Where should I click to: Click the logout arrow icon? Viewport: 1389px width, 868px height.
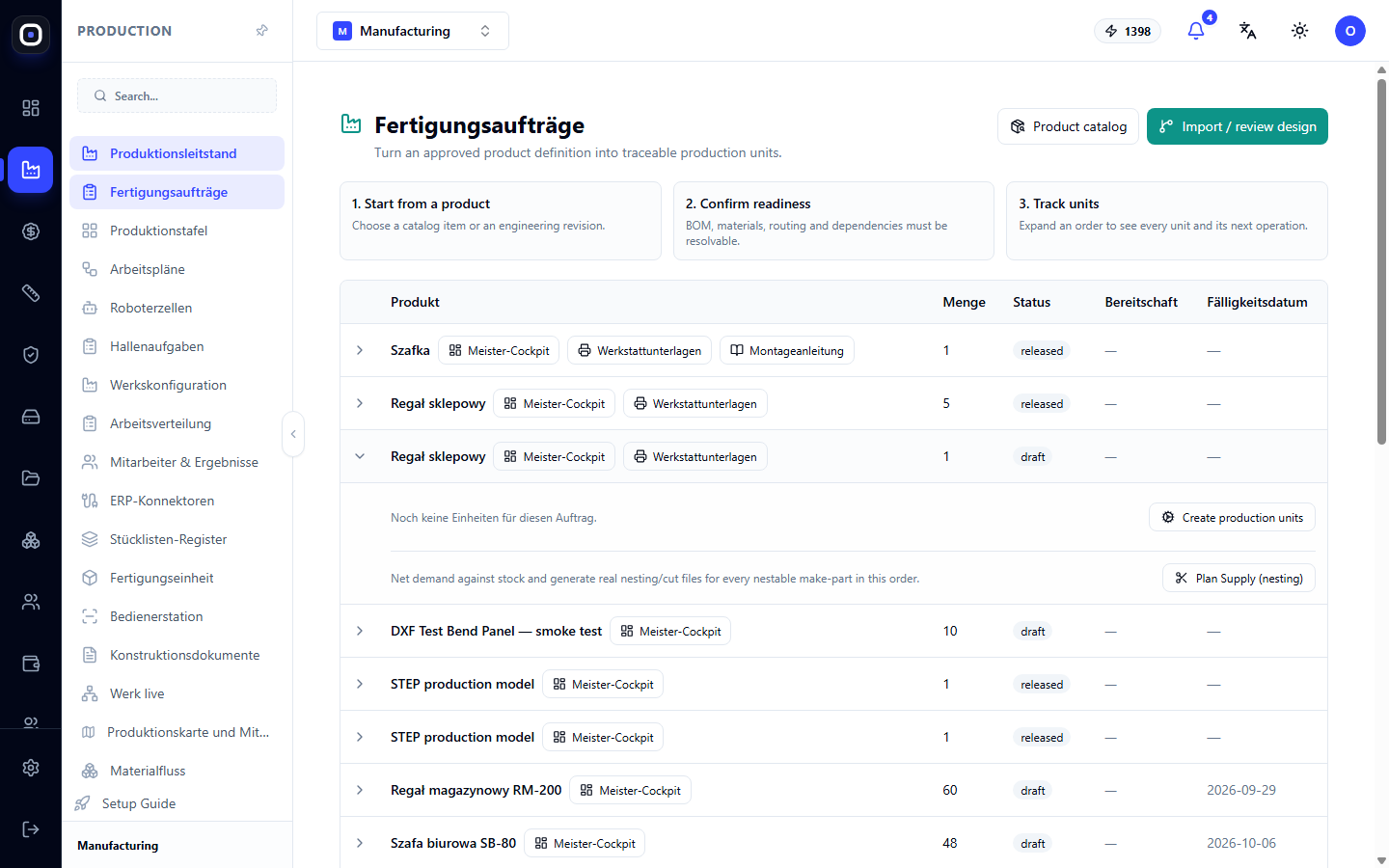click(x=31, y=829)
